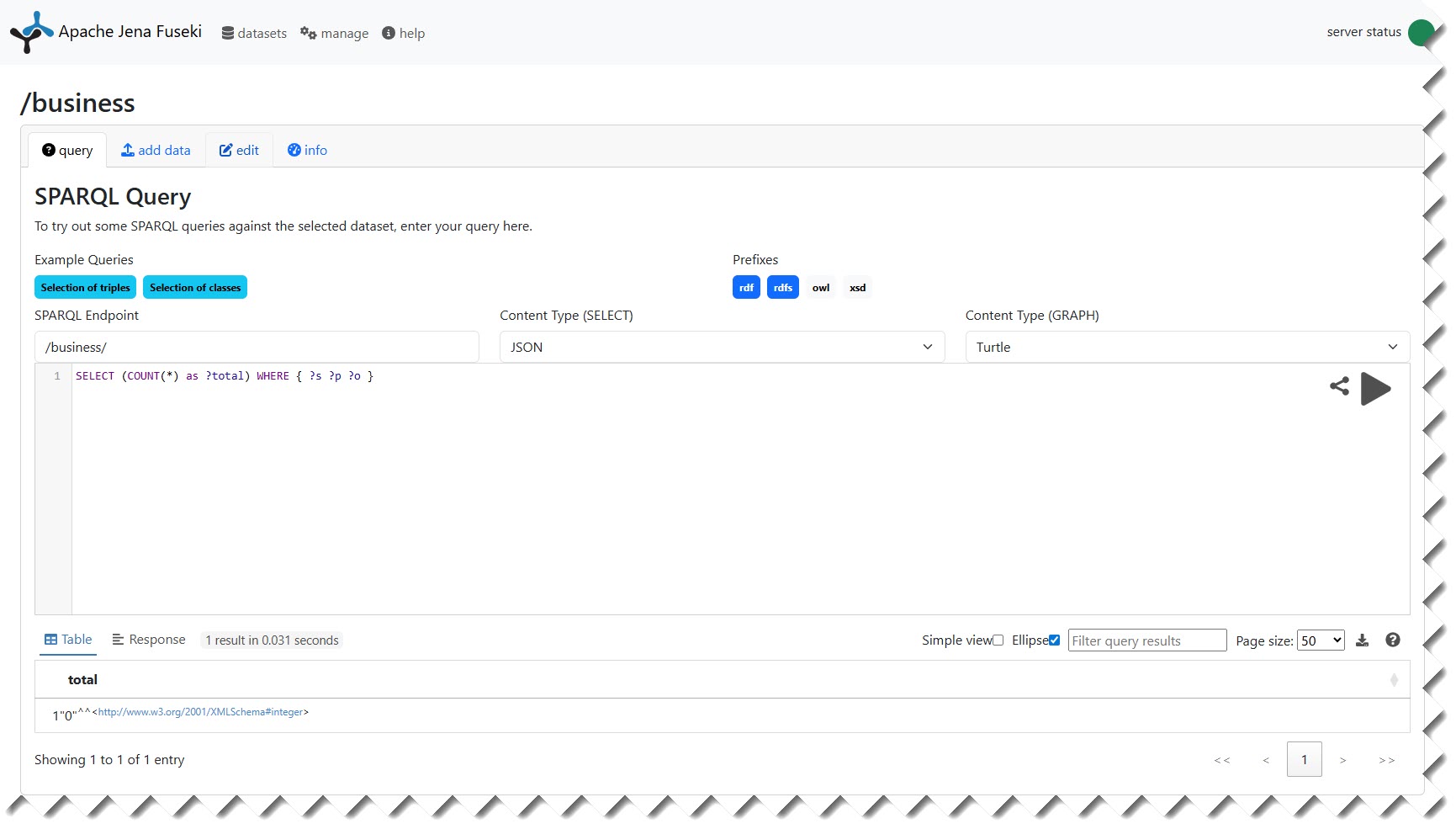Click the share query icon

pos(1339,386)
